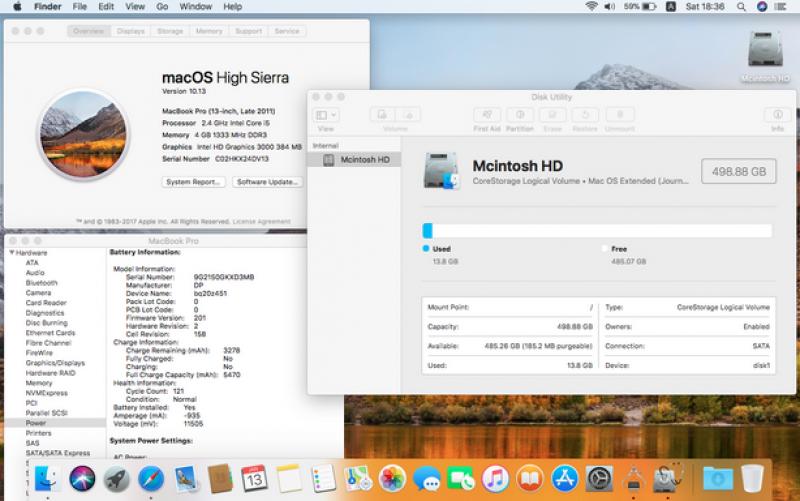Click the High Sierra mountain image

84,135
